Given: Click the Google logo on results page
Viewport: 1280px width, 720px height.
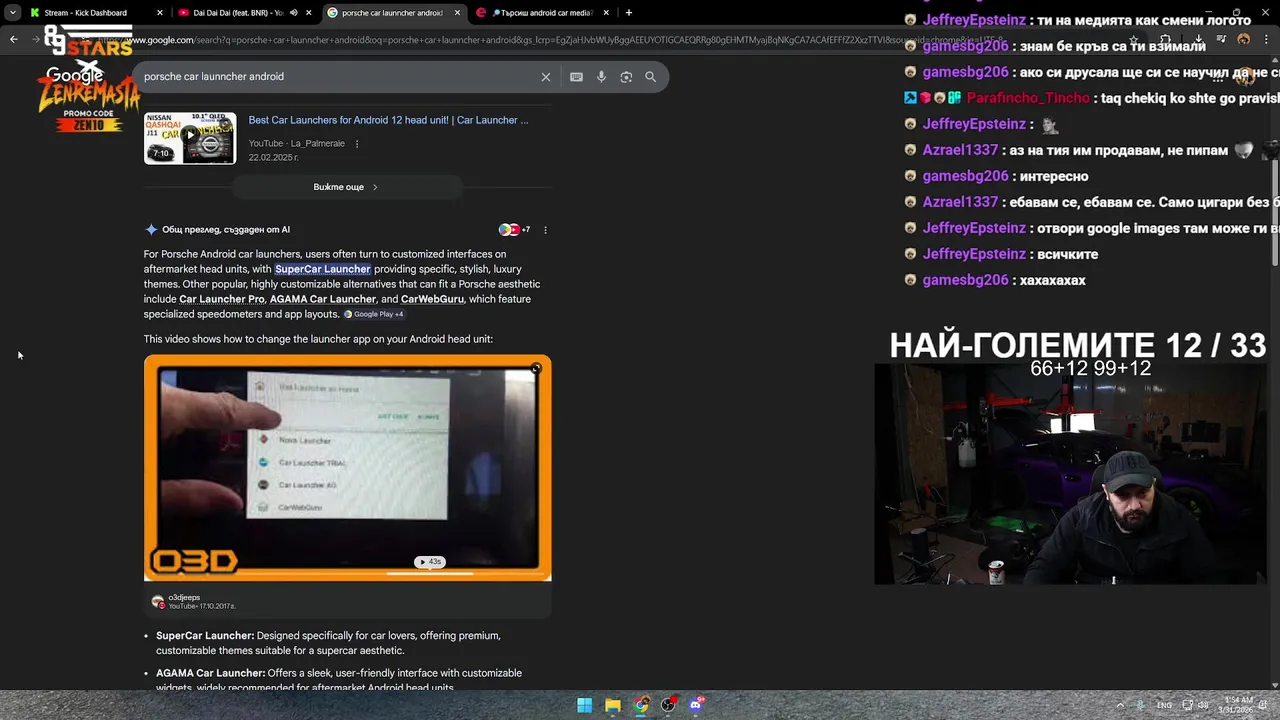Looking at the screenshot, I should coord(74,76).
